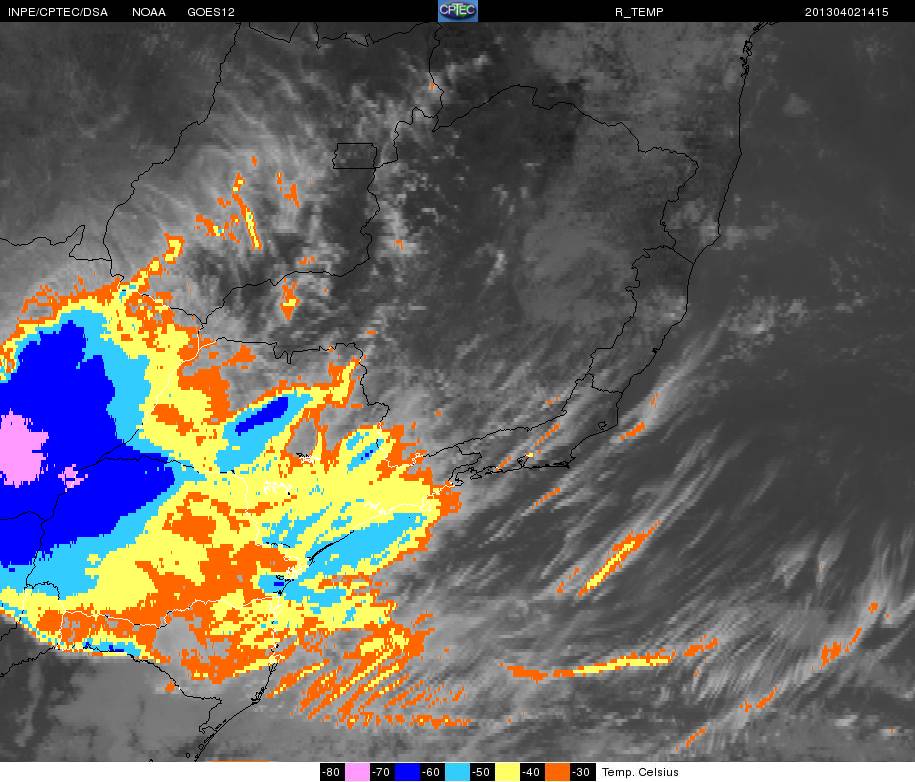
Task: Click the light blue legend swatch after -60
Action: [x=457, y=772]
